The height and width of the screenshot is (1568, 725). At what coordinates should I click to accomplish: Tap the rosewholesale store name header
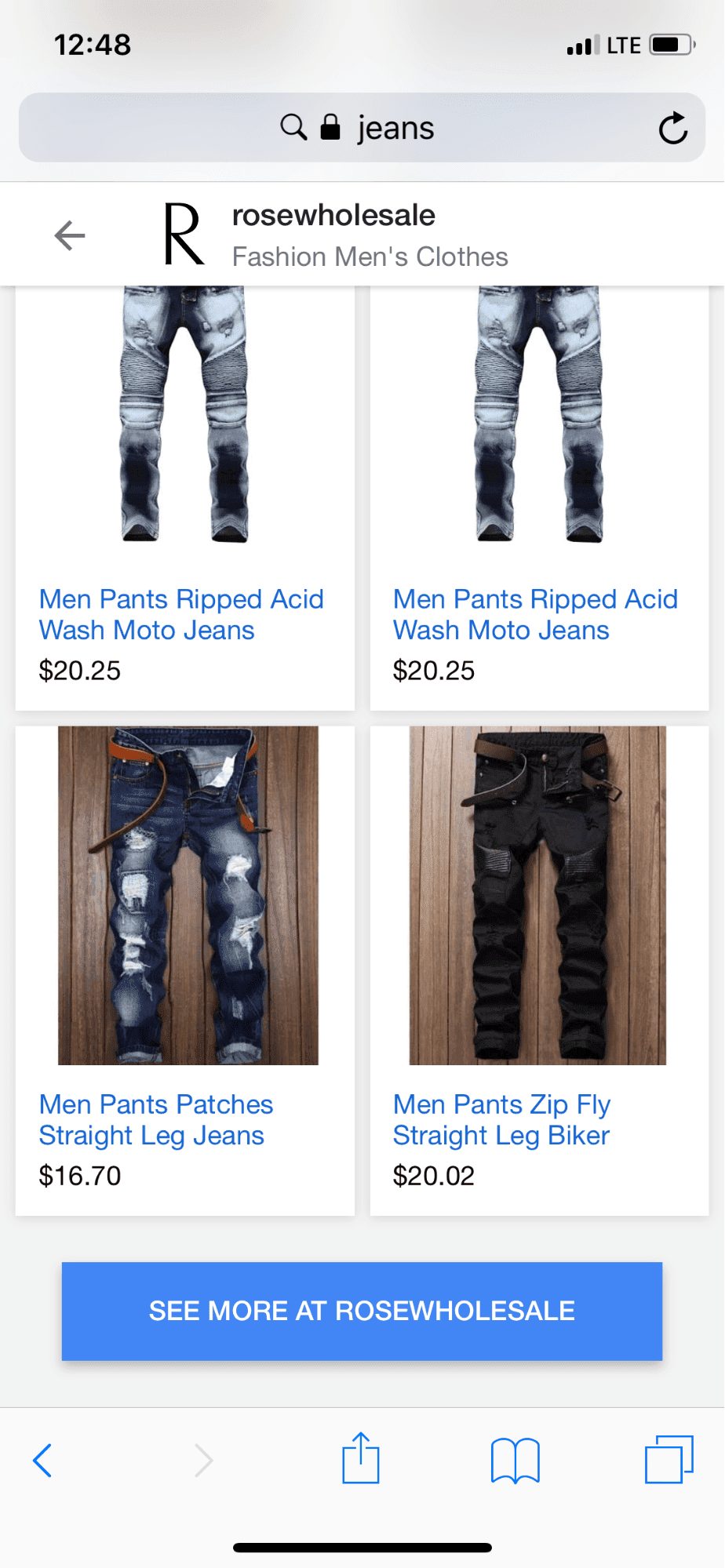click(333, 215)
